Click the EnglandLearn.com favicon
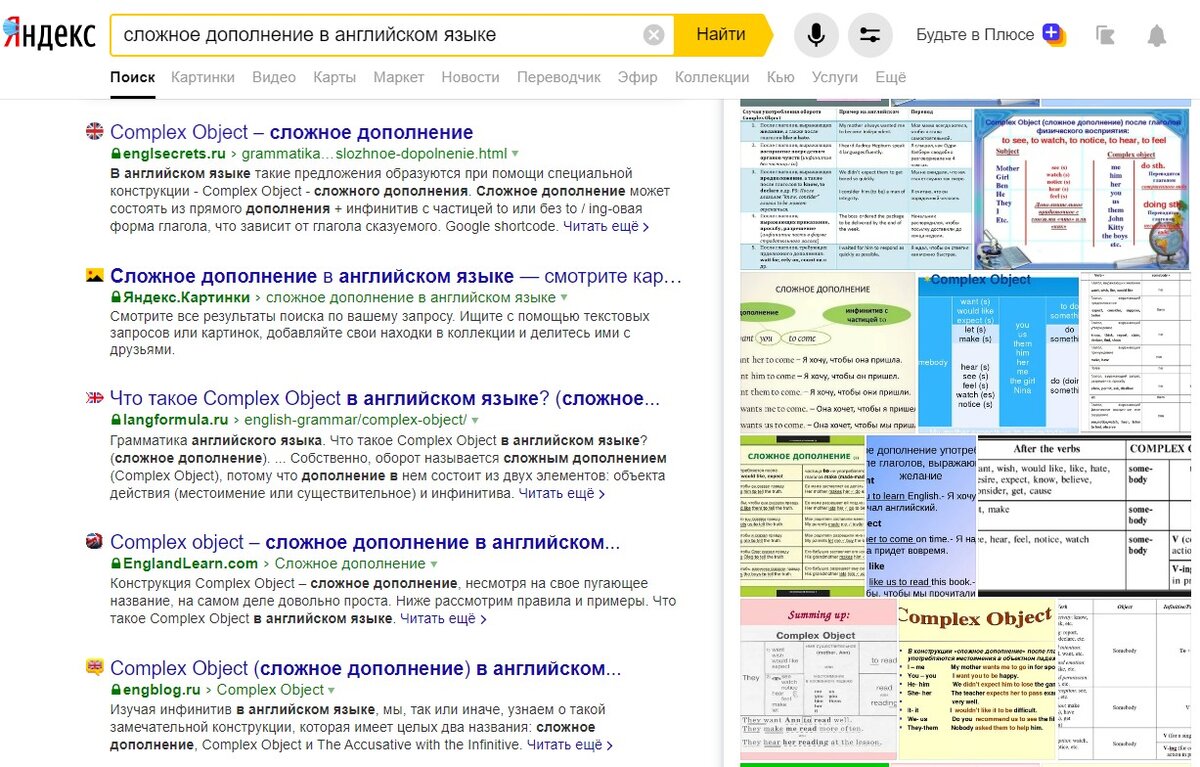The width and height of the screenshot is (1200, 767). [x=95, y=541]
